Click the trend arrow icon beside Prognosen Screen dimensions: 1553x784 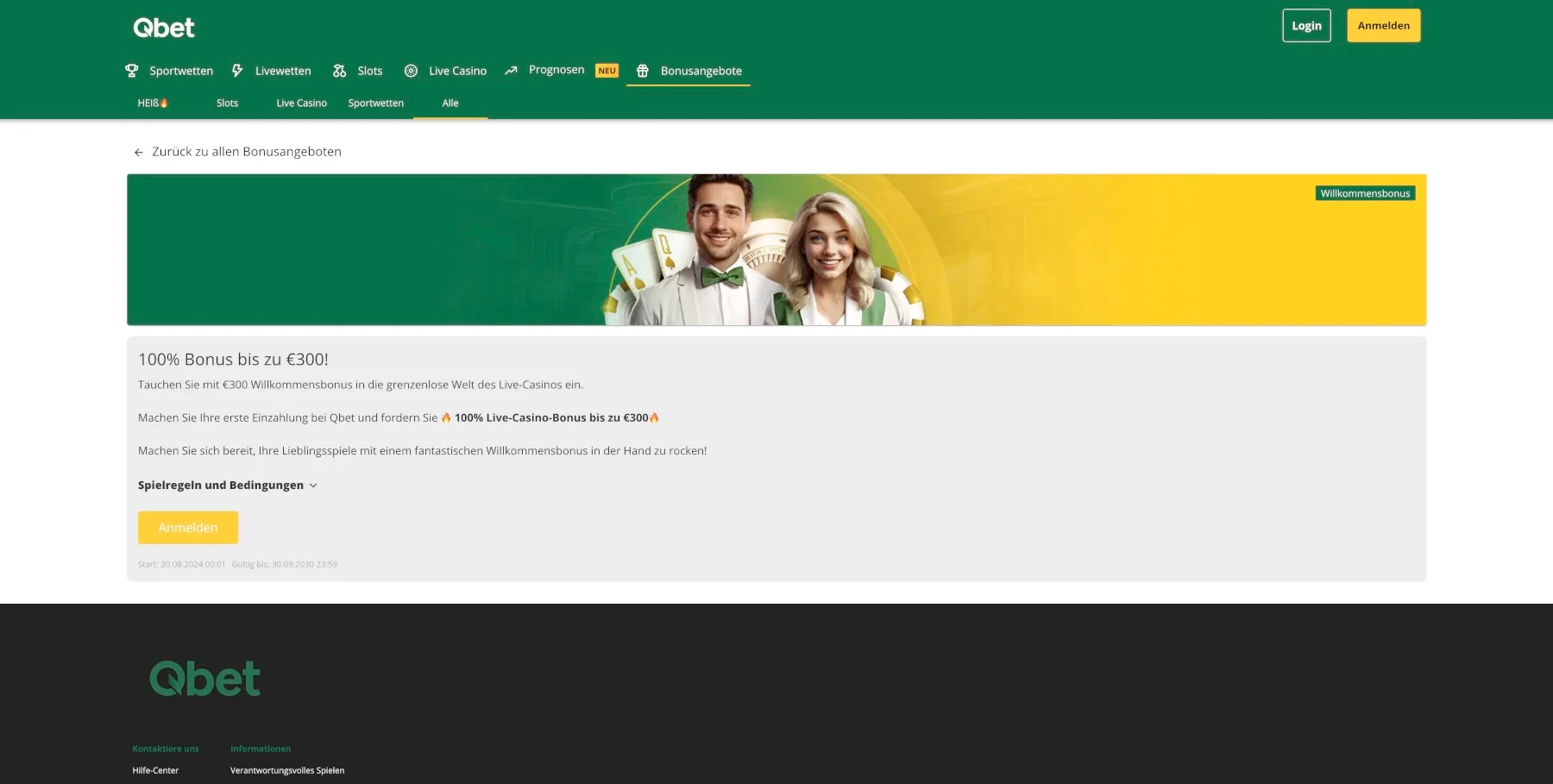pos(511,71)
